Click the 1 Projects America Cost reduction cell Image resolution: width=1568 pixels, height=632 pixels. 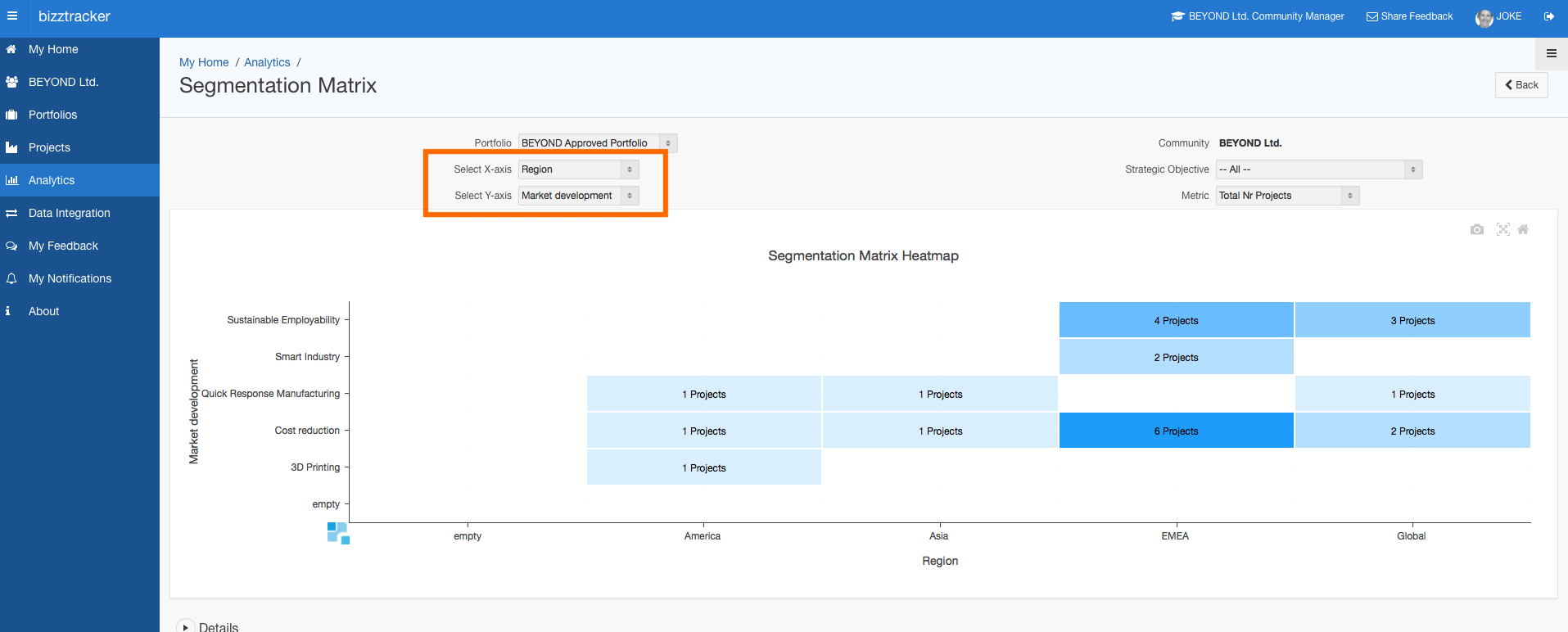(704, 431)
